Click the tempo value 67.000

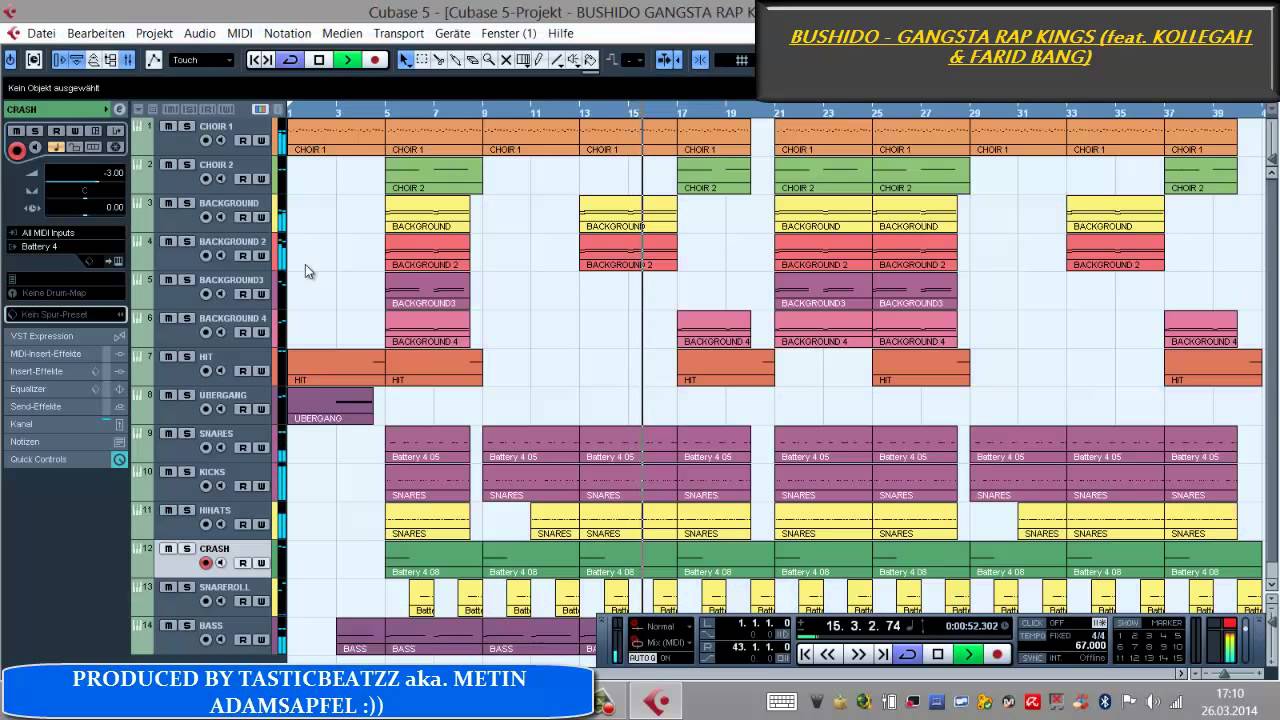click(1090, 646)
